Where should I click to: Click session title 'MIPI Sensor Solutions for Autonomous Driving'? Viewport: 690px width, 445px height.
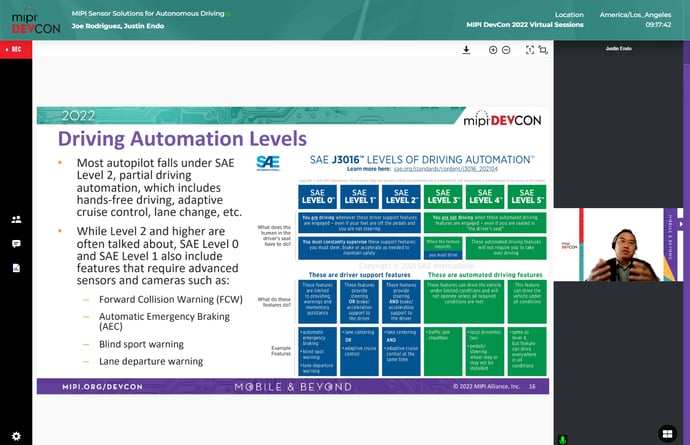point(148,14)
